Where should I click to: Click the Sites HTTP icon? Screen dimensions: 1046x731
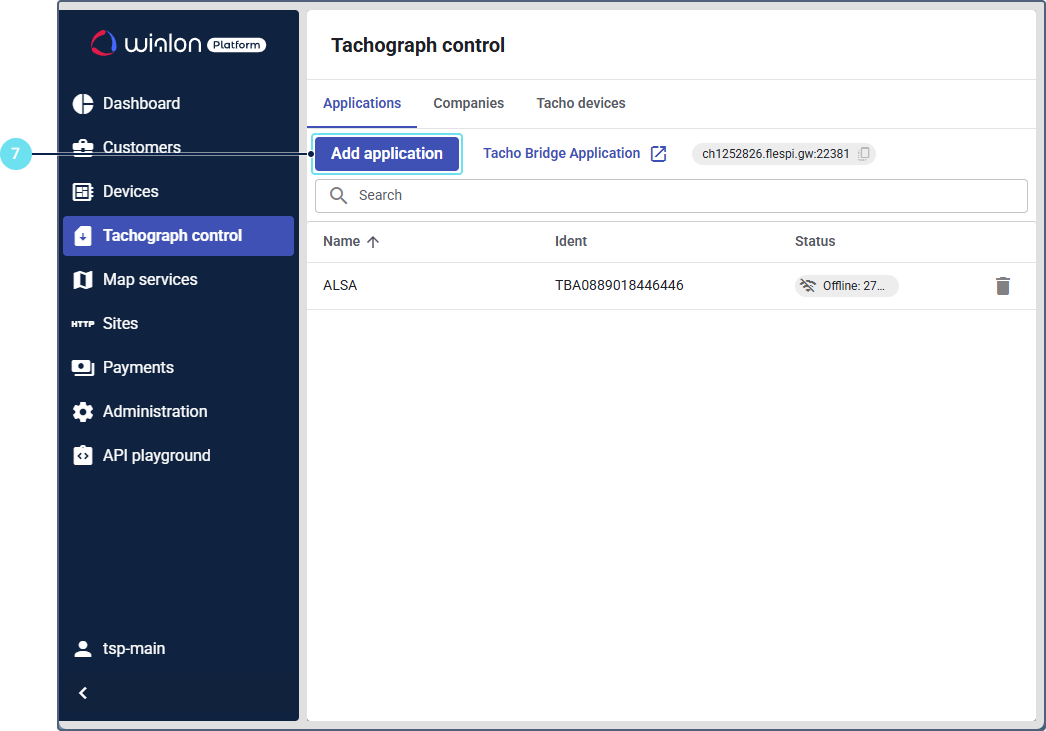[x=83, y=324]
